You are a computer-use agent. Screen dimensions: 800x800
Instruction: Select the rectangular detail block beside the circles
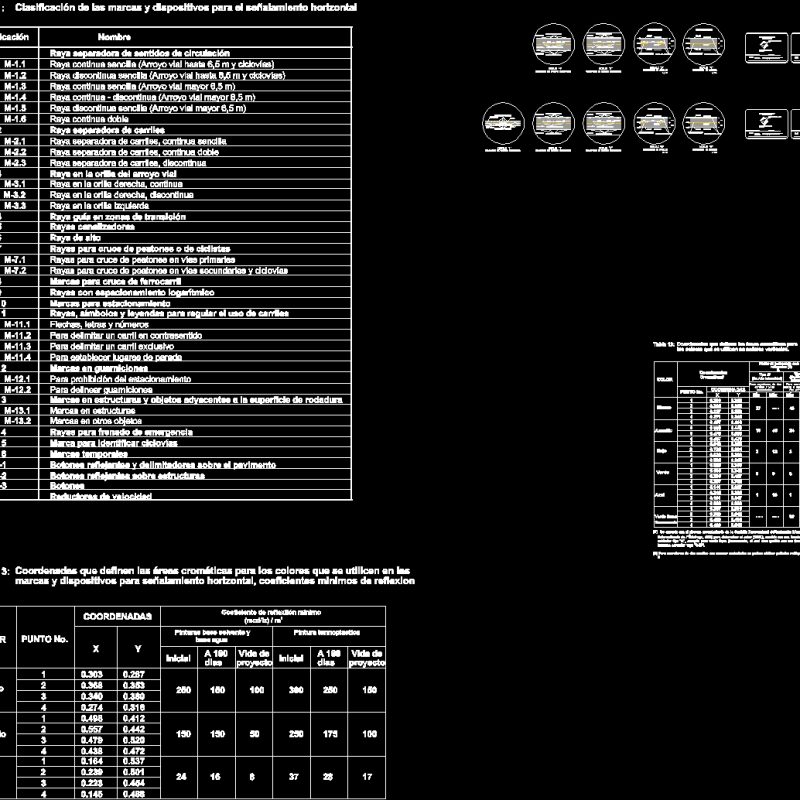(x=764, y=45)
